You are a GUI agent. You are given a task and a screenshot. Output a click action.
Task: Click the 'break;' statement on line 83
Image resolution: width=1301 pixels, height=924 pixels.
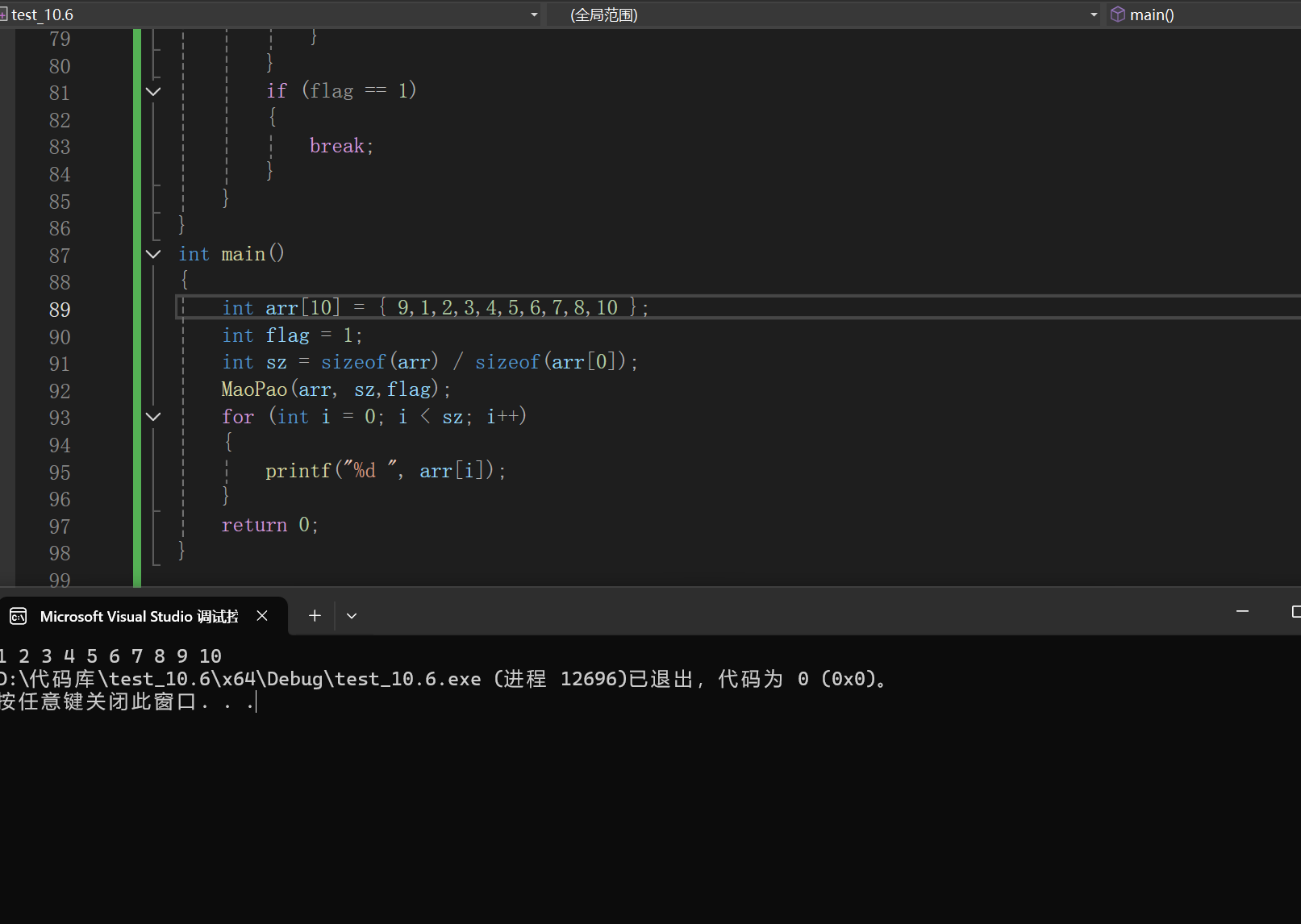[342, 146]
